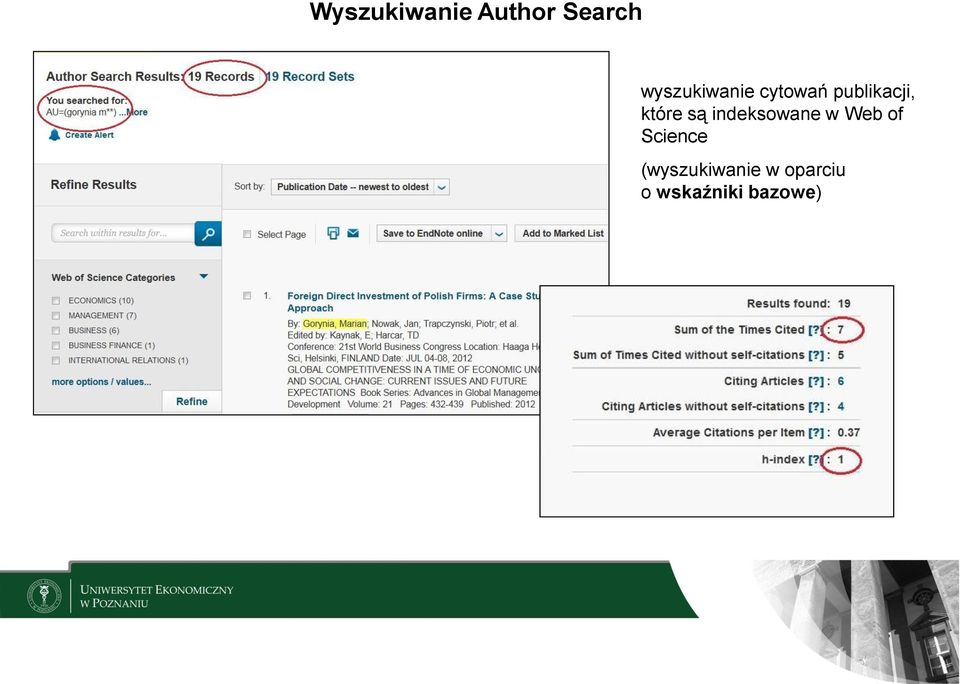960x684 pixels.
Task: Check the BUSINESS FINANCE (1) category
Action: click(56, 345)
